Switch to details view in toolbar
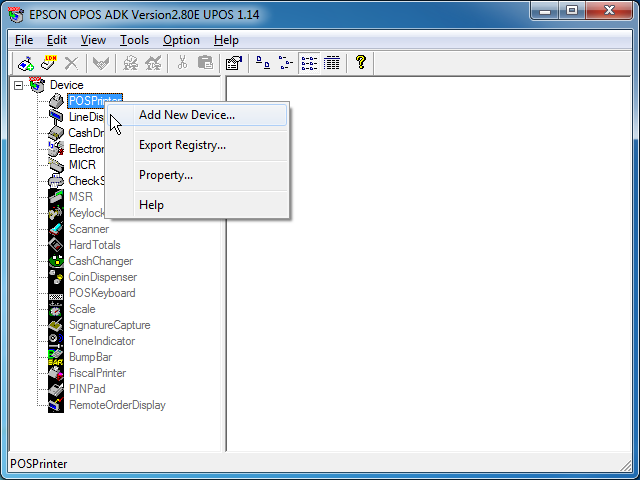 tap(331, 63)
